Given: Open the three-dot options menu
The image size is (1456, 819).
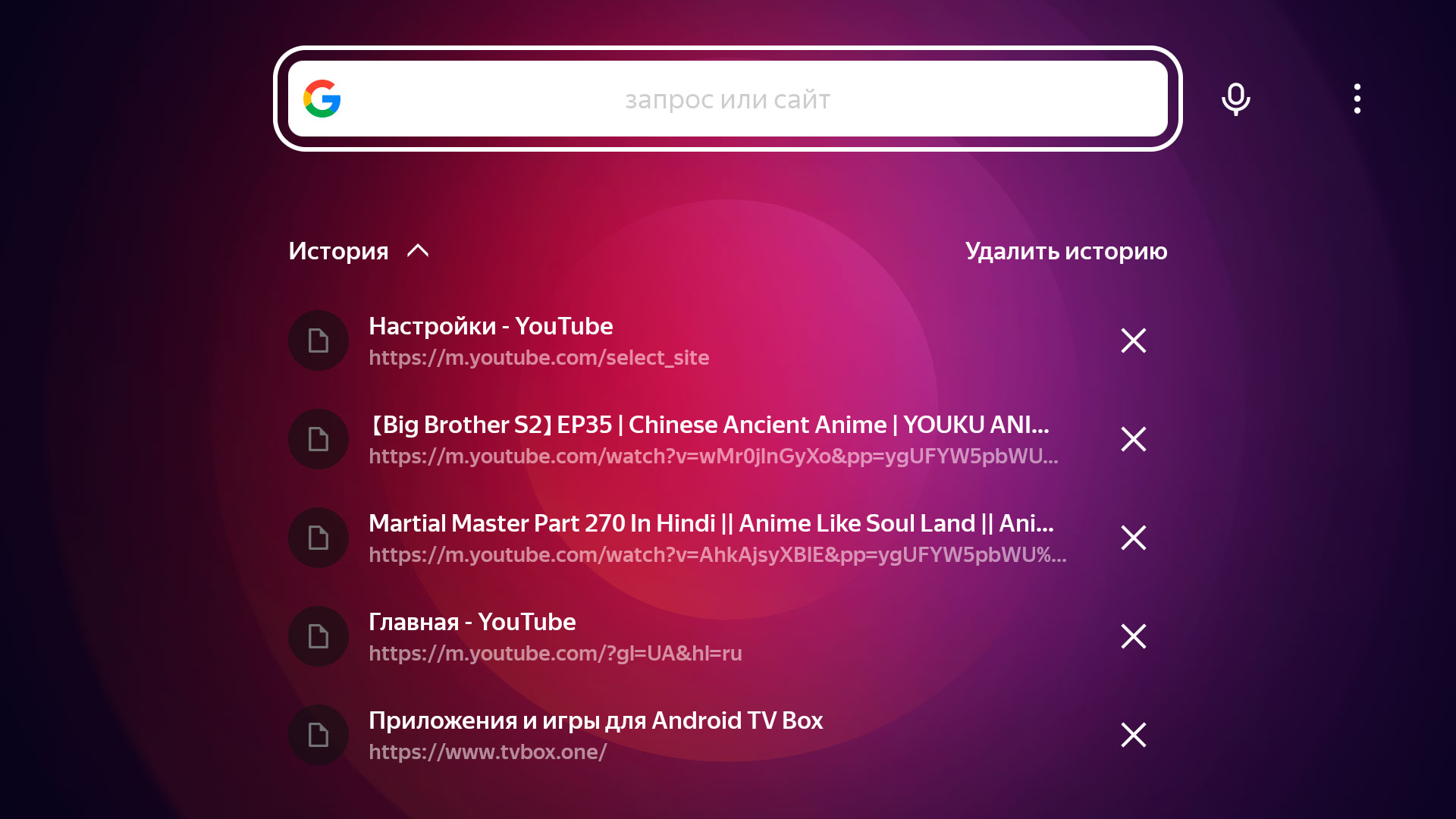Looking at the screenshot, I should [1357, 99].
